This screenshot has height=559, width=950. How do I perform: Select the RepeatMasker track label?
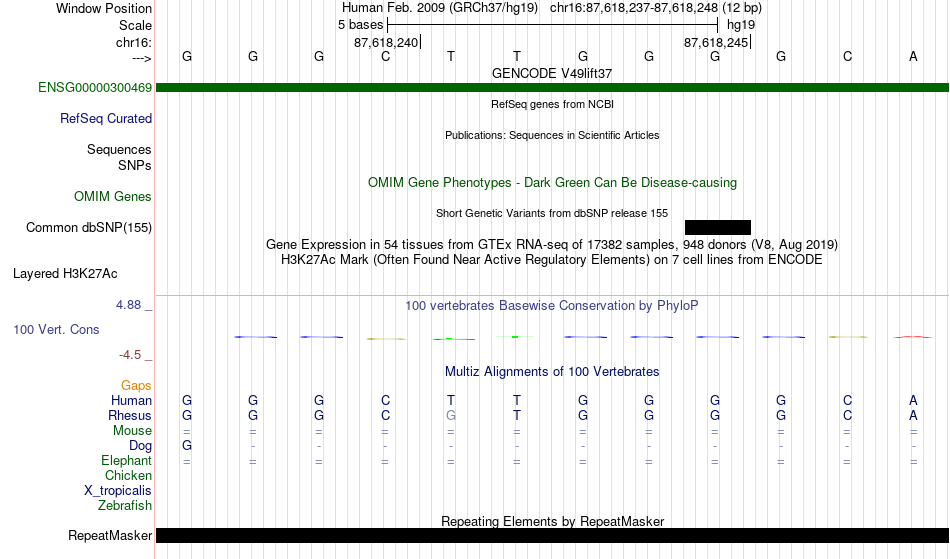(110, 535)
